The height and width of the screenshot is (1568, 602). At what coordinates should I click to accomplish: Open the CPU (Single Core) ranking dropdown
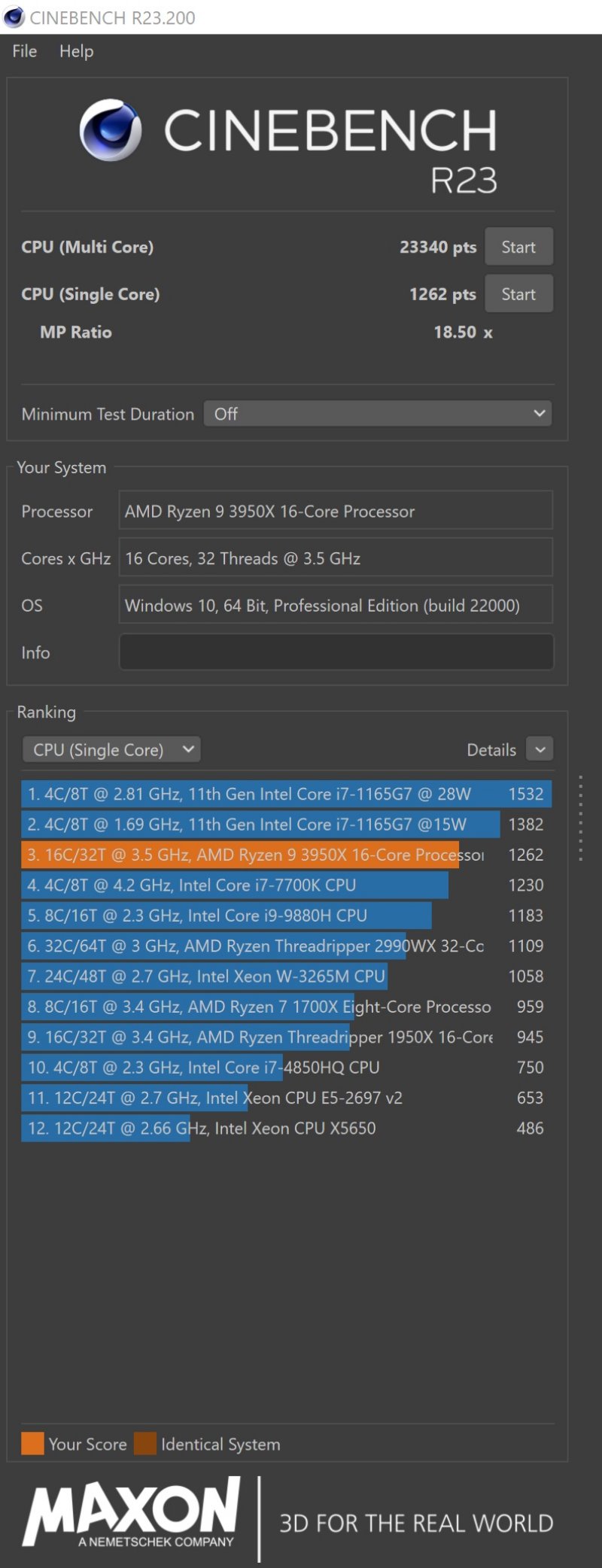(x=111, y=749)
